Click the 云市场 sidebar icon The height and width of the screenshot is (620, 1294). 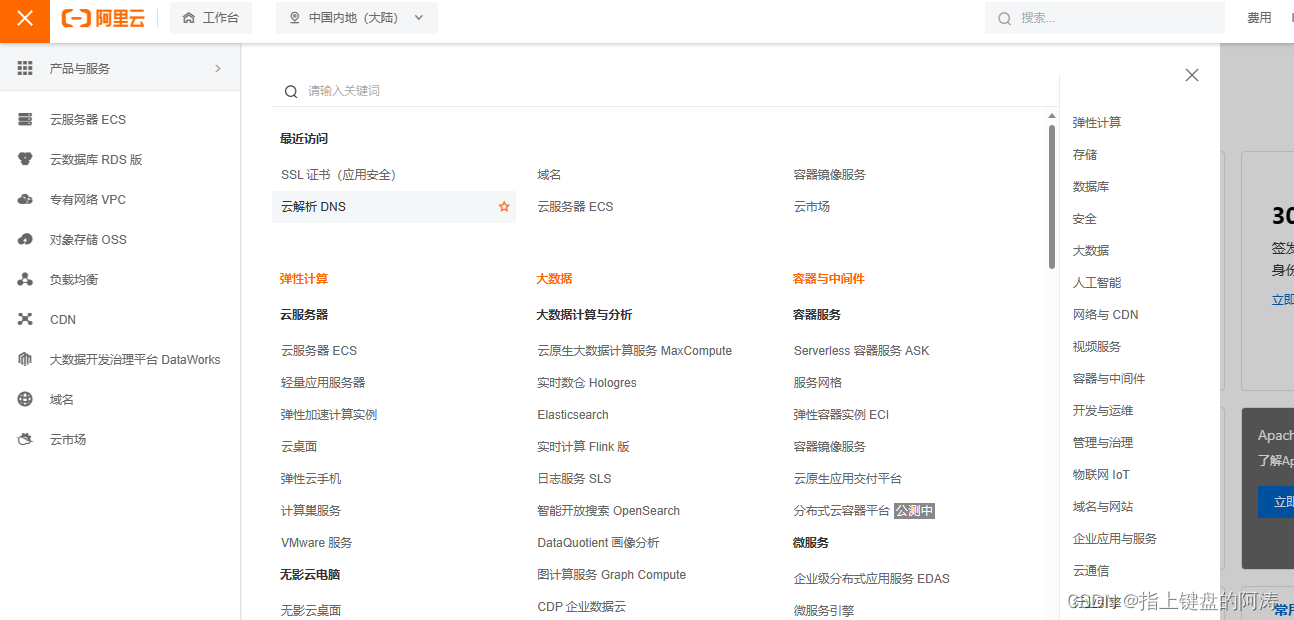(x=26, y=439)
